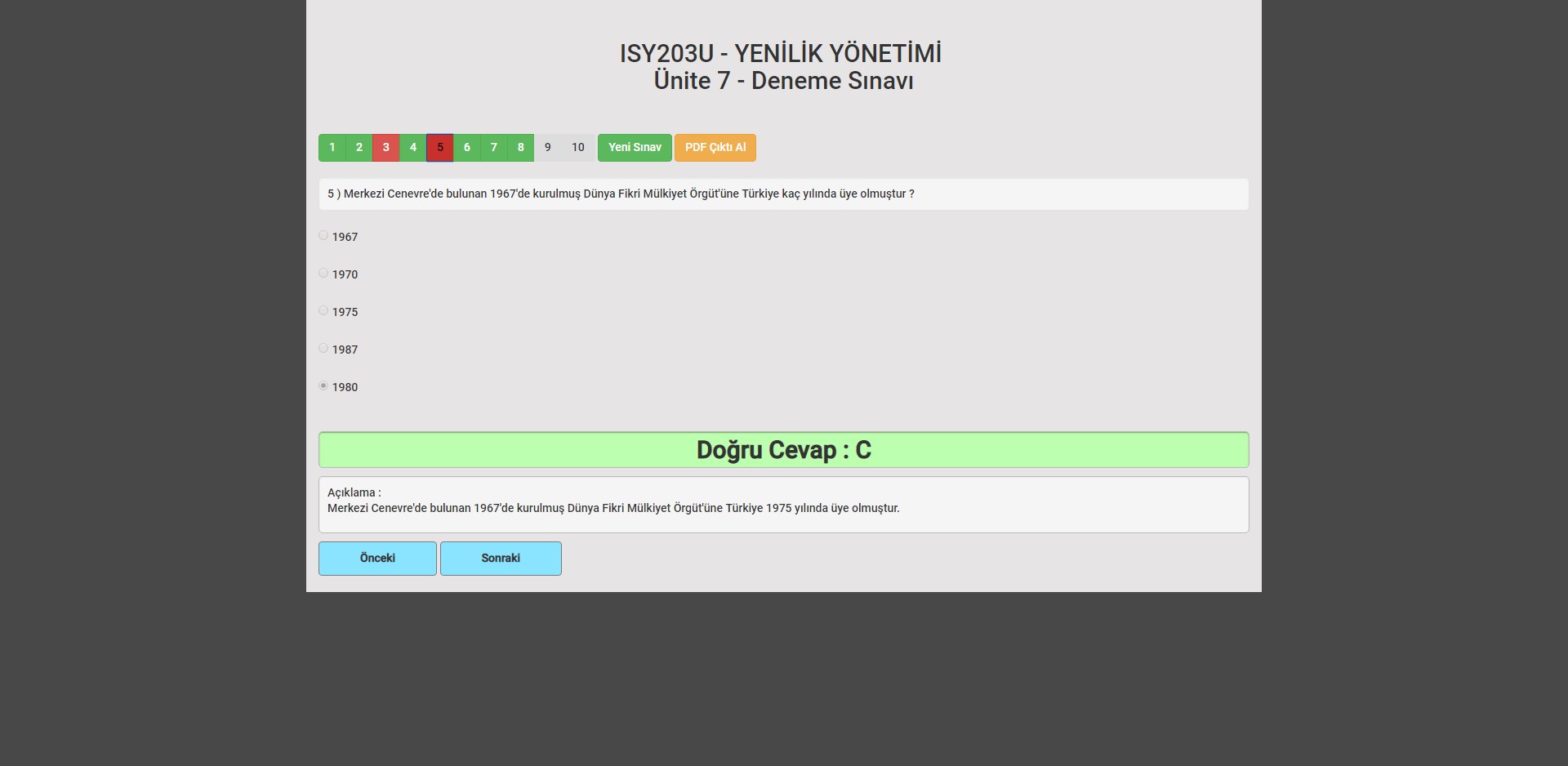Click PDF Çıktı Al button
This screenshot has height=766, width=1568.
pos(715,148)
